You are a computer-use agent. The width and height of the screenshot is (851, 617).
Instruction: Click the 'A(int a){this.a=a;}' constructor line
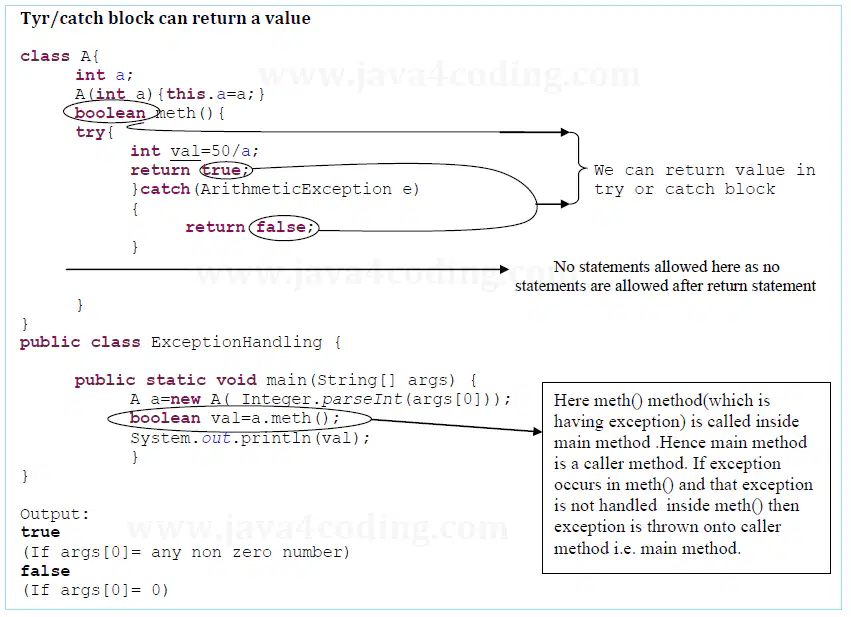tap(170, 94)
